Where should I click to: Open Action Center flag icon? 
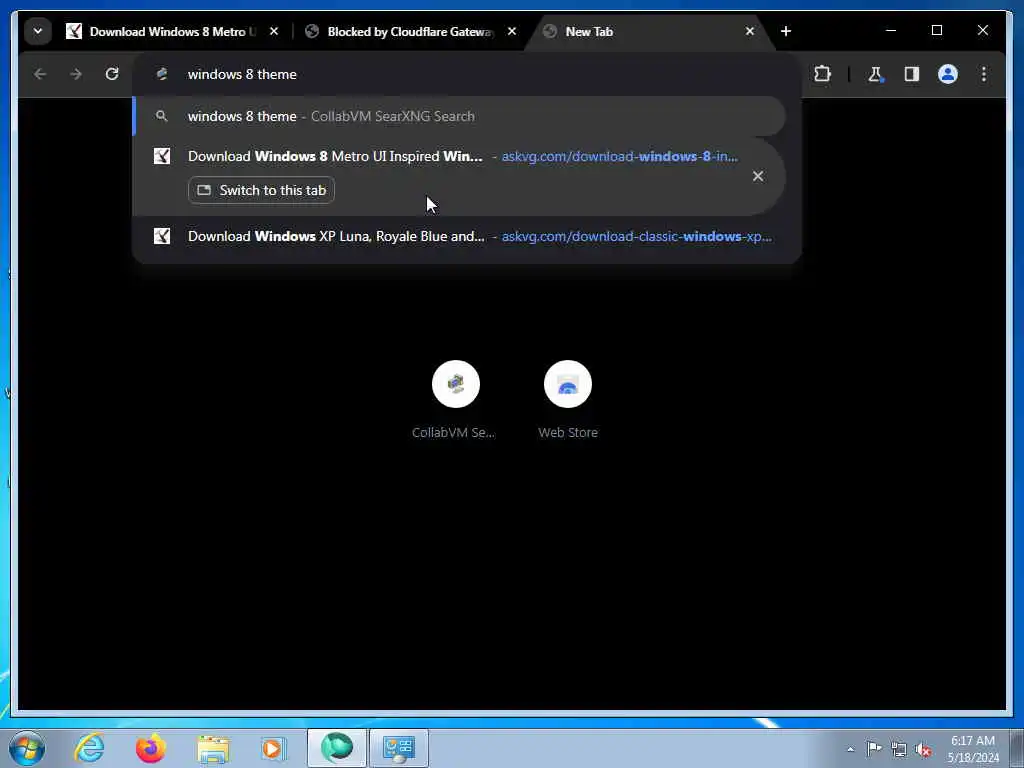[874, 748]
